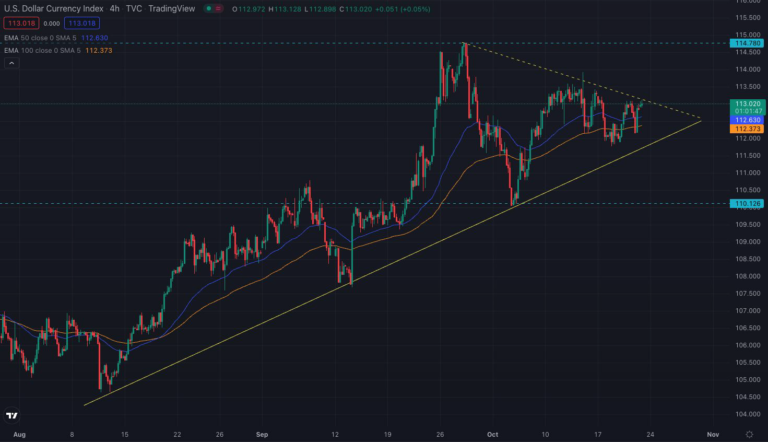The image size is (768, 442).
Task: Open chart settings gear in bottom-right corner
Action: (749, 434)
